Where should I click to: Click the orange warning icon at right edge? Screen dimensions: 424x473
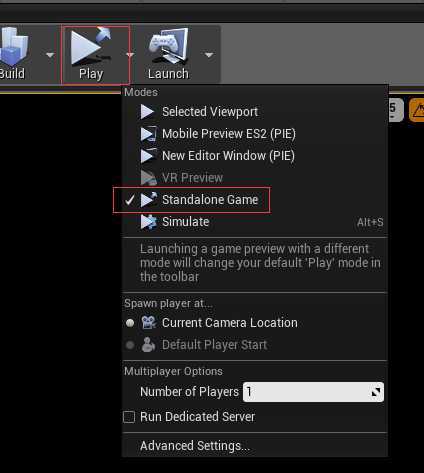click(x=417, y=110)
